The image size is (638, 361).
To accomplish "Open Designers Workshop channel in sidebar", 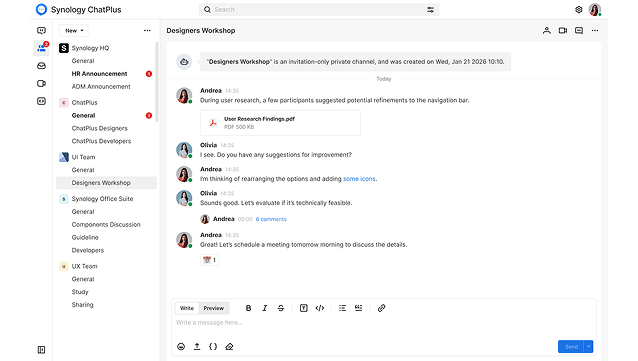I will point(106,183).
